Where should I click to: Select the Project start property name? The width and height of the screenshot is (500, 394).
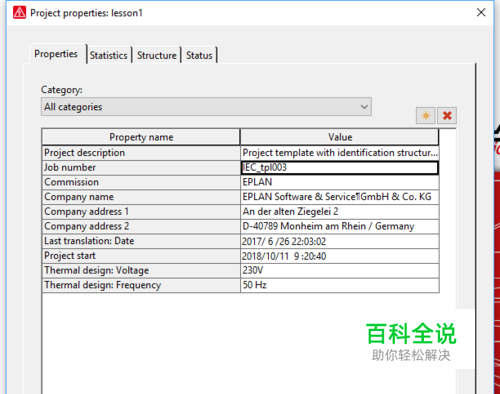[x=141, y=256]
